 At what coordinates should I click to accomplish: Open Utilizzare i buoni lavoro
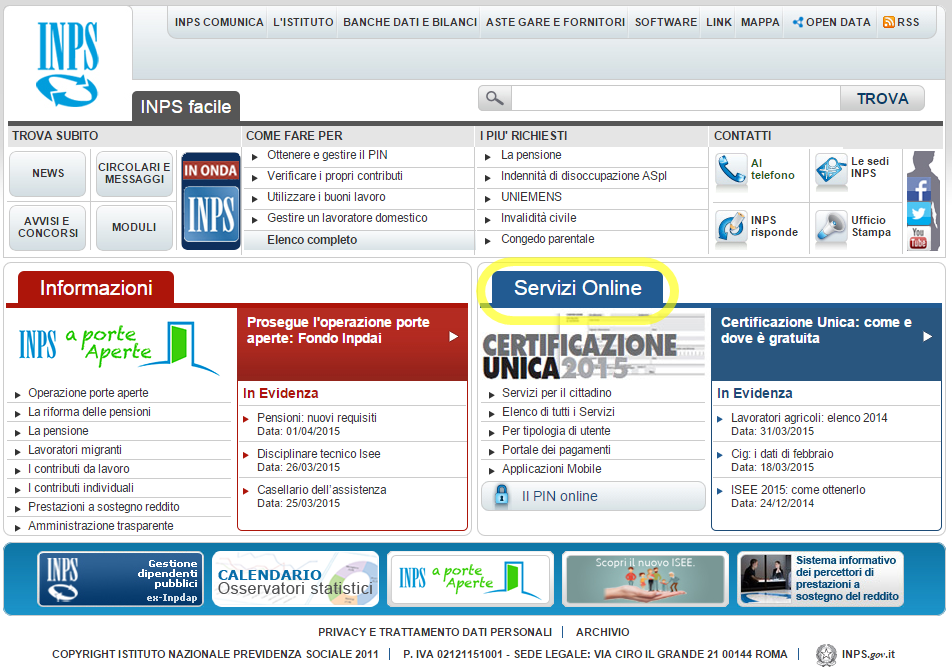coord(326,197)
